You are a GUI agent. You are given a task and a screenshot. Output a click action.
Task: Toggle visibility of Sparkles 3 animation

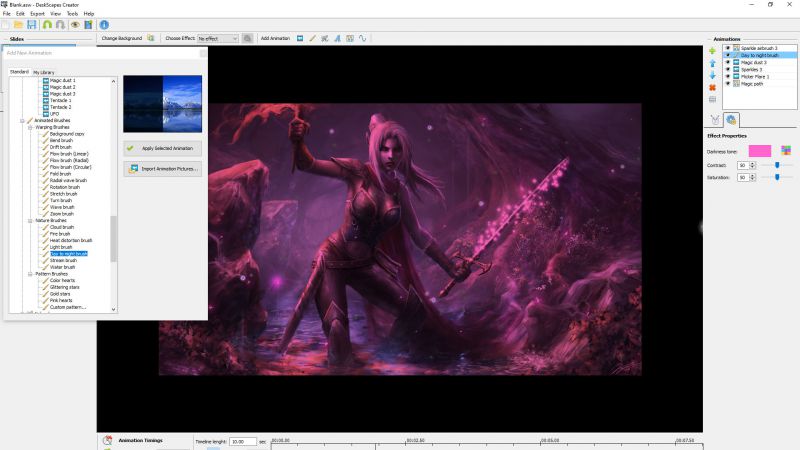728,69
